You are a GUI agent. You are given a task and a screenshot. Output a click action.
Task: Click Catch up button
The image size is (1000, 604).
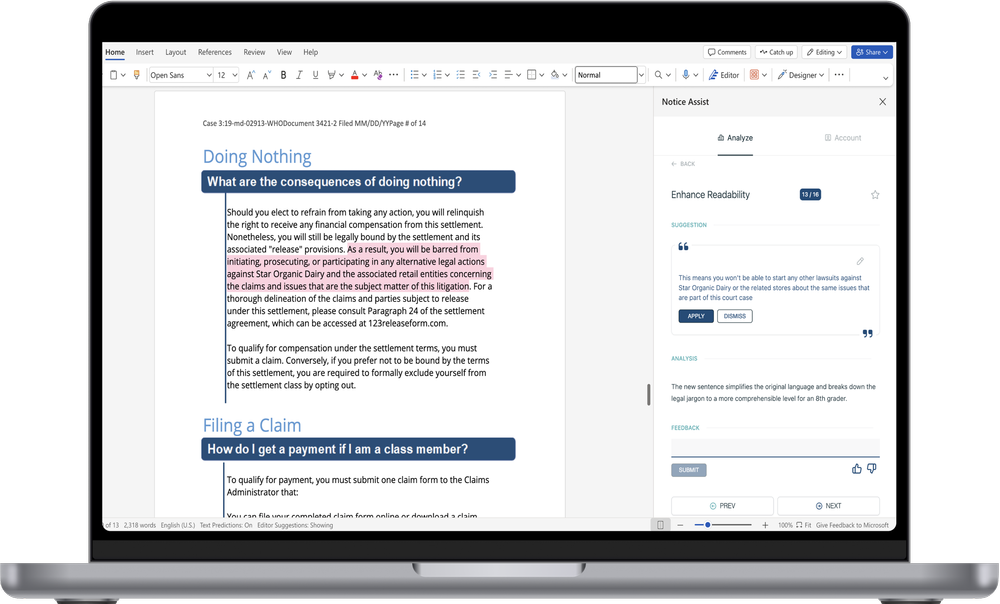pos(776,52)
